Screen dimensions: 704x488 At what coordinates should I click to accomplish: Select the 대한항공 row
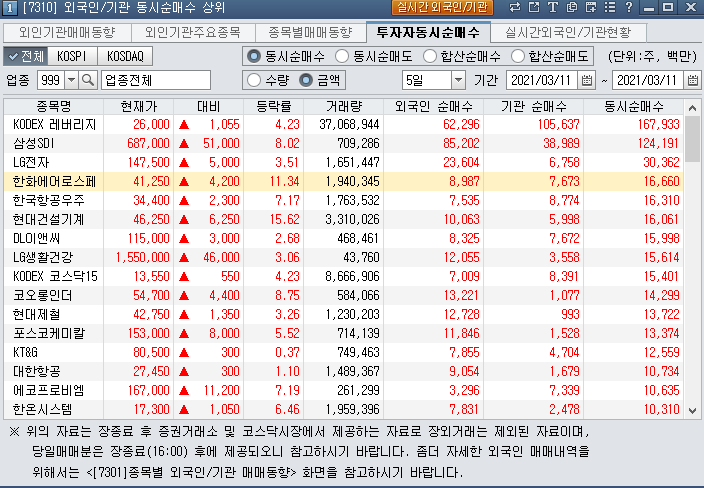[343, 371]
